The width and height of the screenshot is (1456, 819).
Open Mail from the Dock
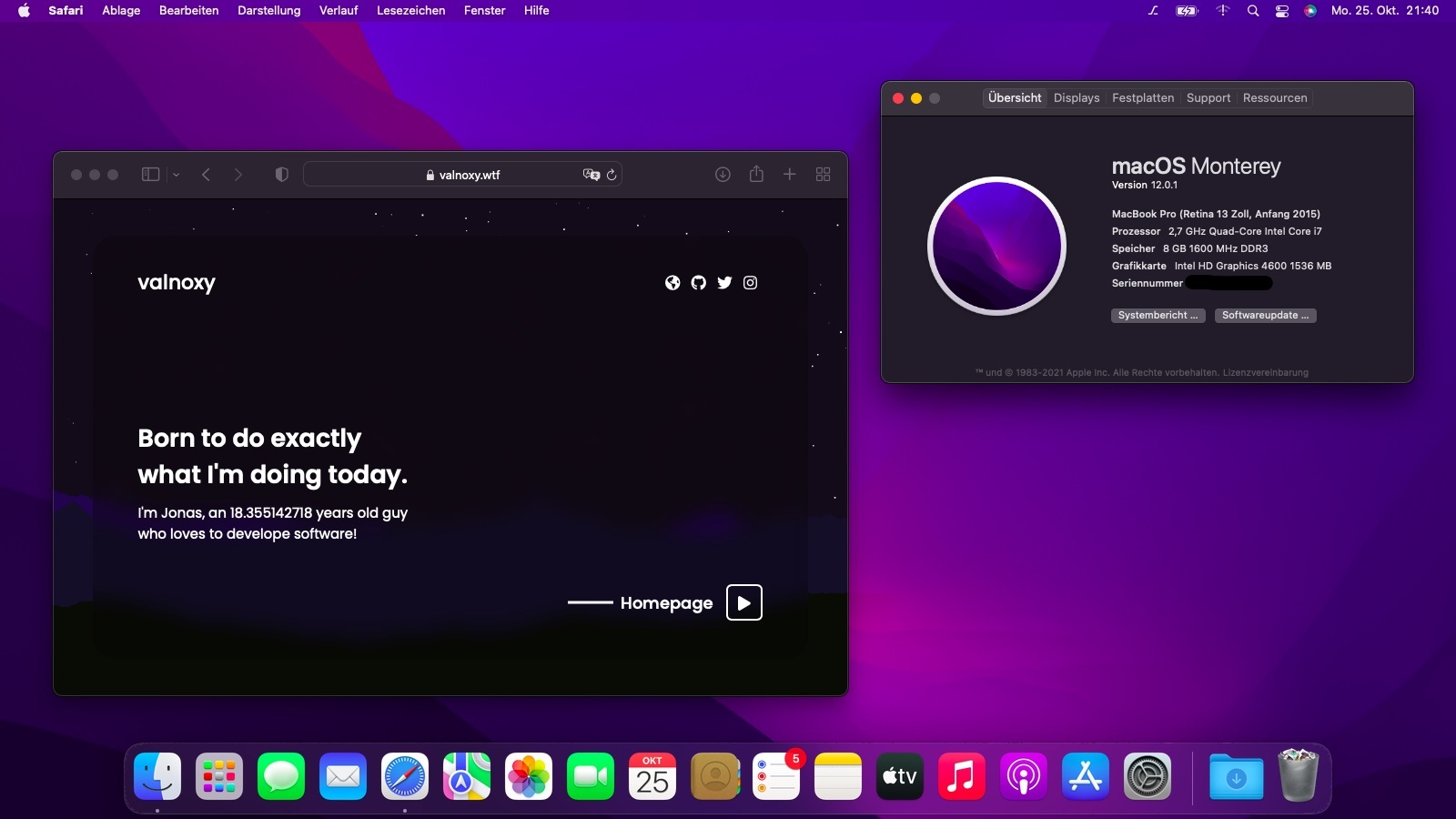coord(343,776)
